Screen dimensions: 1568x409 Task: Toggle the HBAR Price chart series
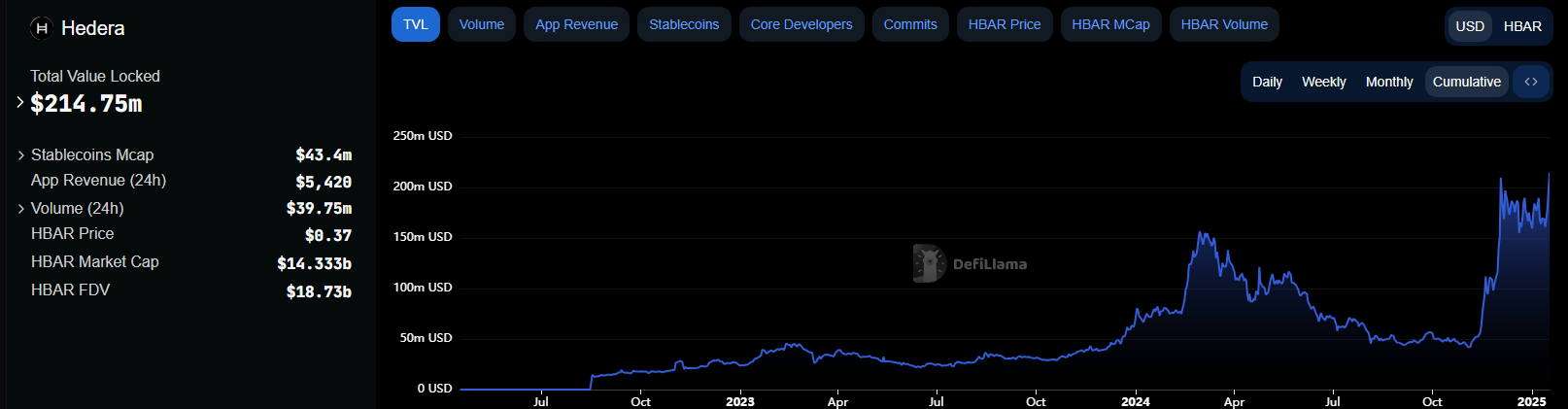1005,24
